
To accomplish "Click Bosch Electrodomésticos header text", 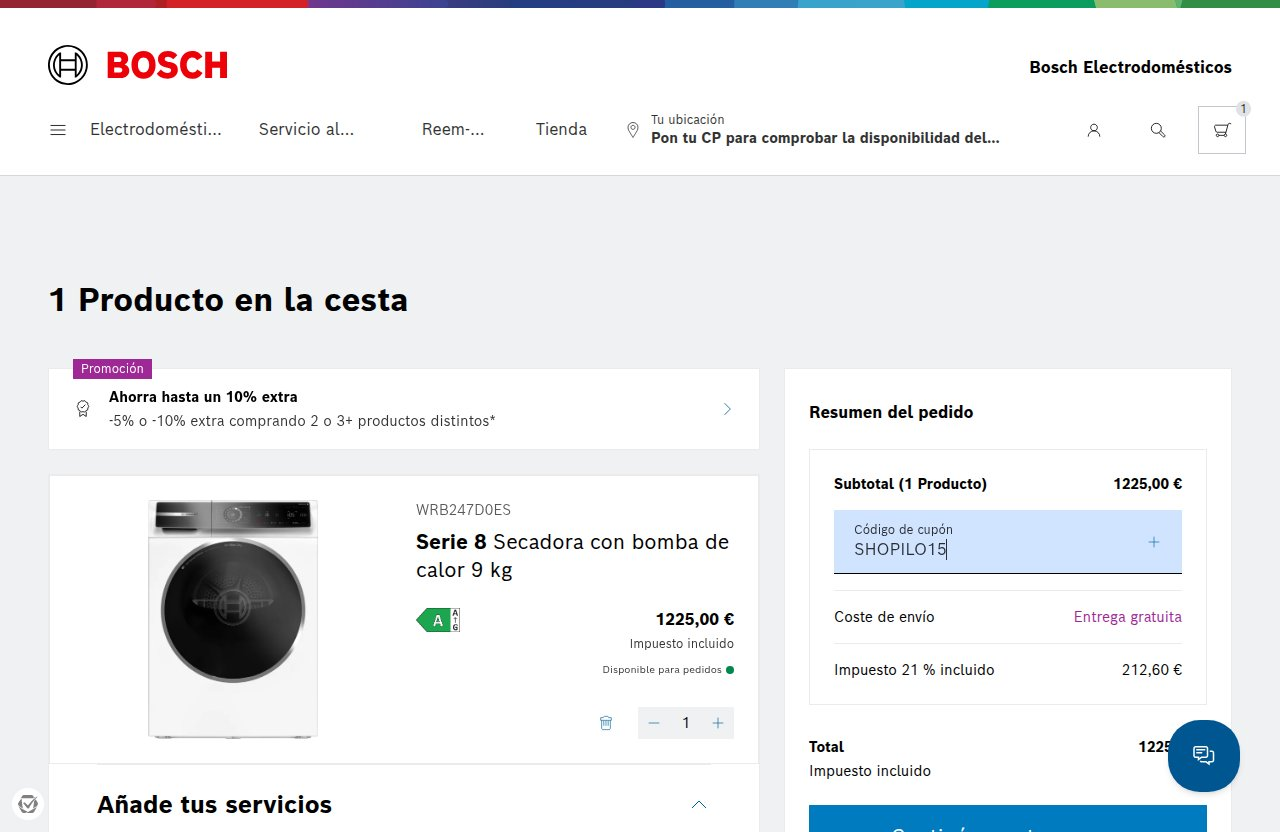I will click(x=1130, y=67).
